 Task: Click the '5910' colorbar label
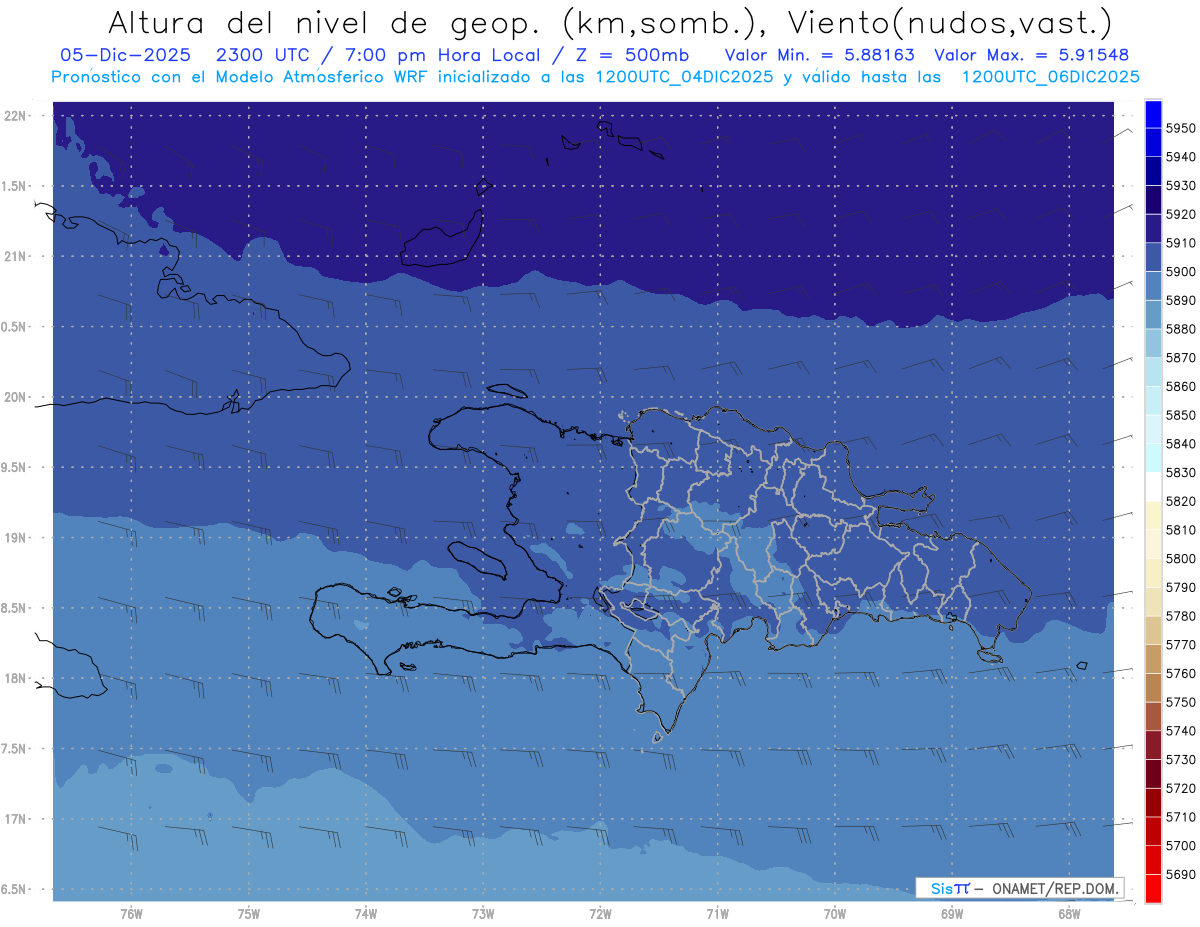pos(1180,243)
